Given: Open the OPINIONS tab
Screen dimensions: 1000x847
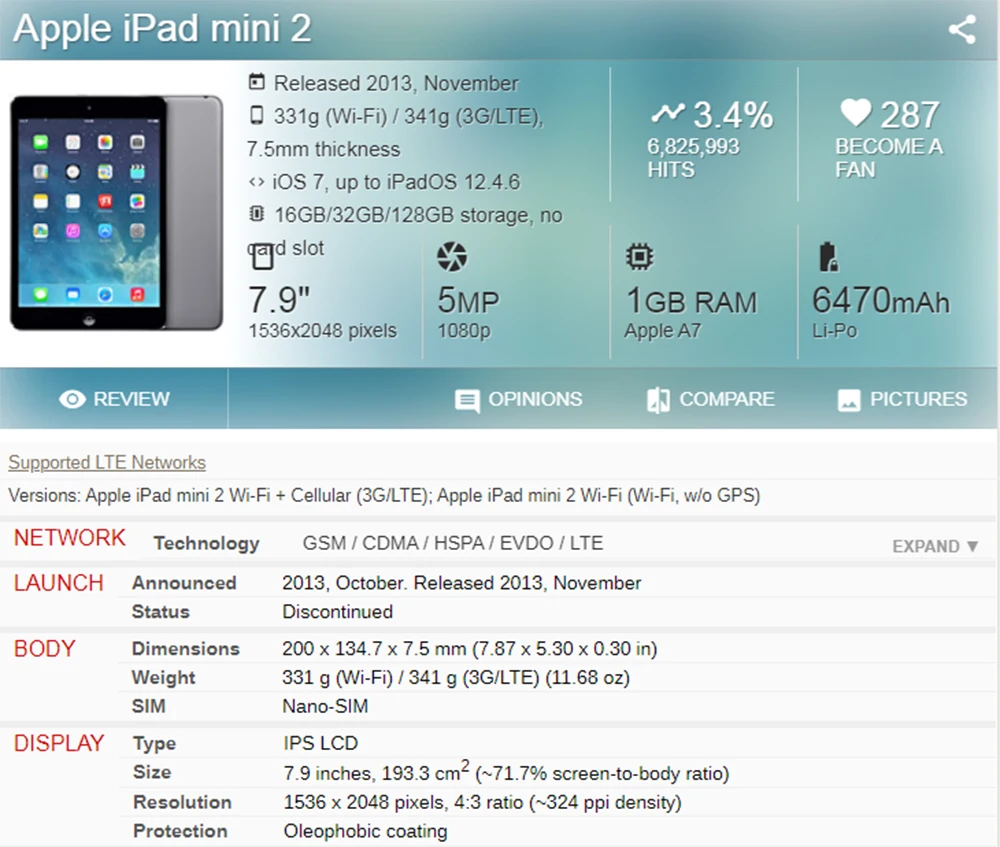Looking at the screenshot, I should pyautogui.click(x=518, y=399).
